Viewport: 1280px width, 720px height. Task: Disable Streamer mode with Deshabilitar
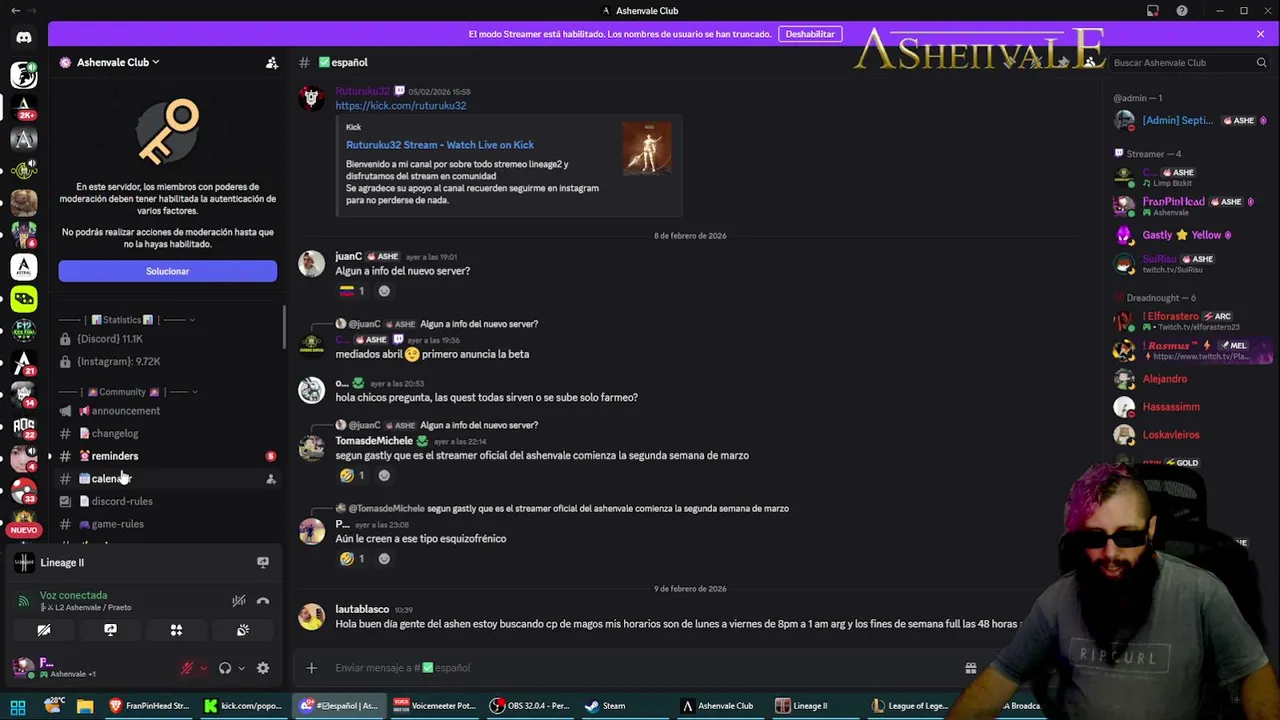(810, 34)
